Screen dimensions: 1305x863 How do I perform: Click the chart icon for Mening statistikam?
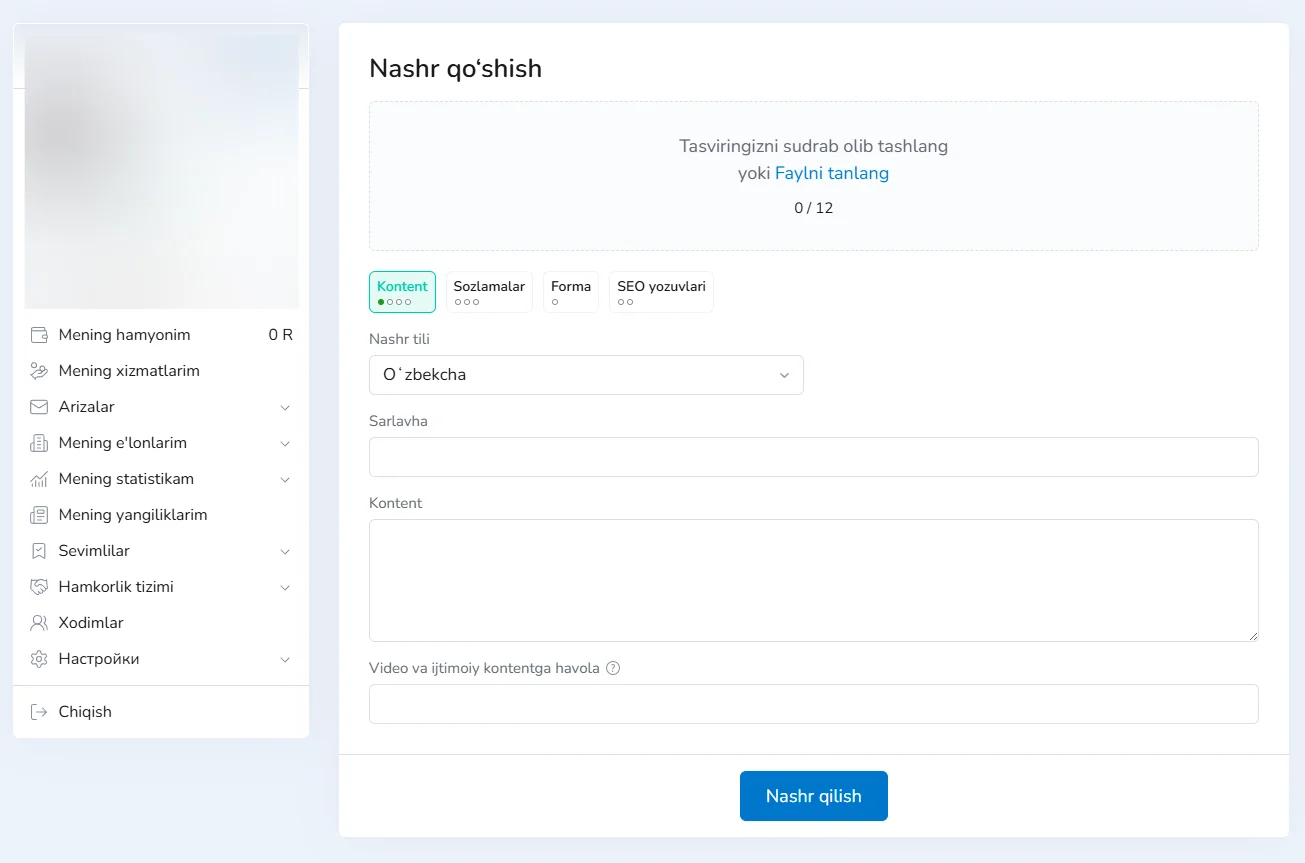pos(39,479)
